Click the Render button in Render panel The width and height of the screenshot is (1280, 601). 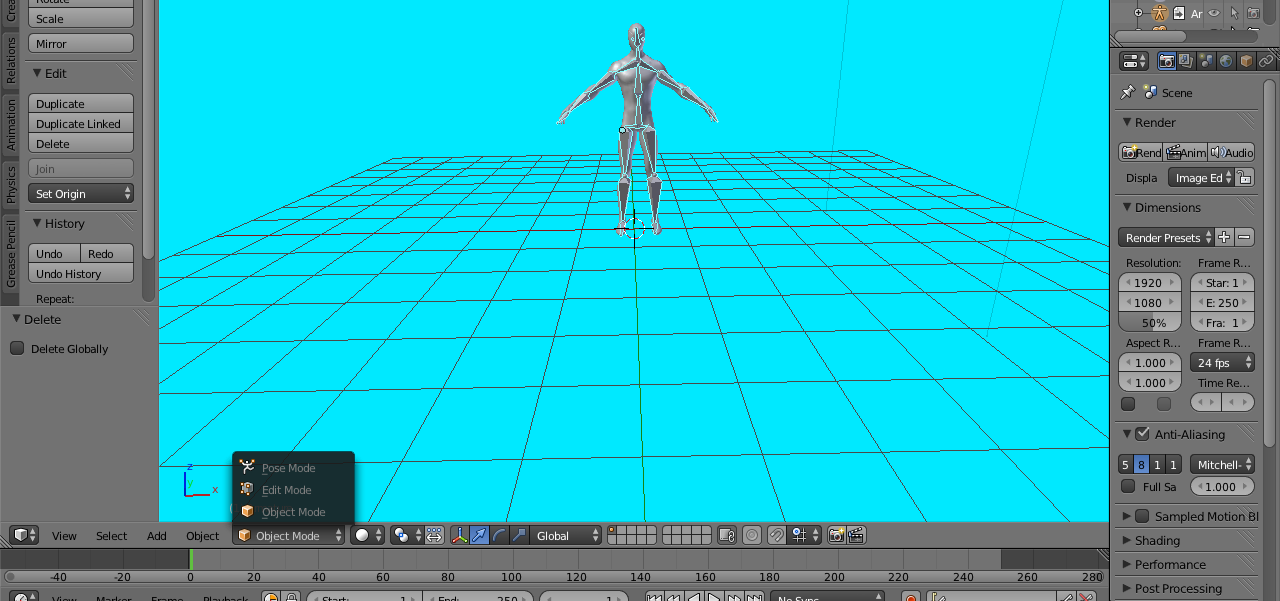(1140, 152)
